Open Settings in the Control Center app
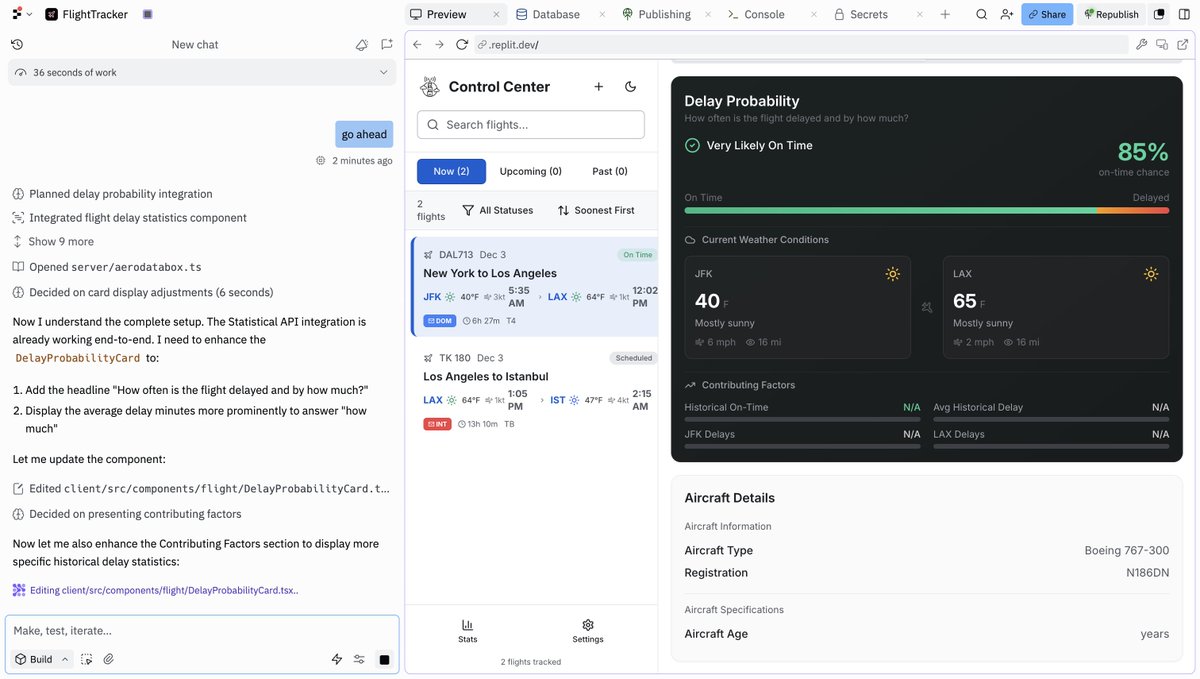Image resolution: width=1200 pixels, height=679 pixels. coord(587,630)
